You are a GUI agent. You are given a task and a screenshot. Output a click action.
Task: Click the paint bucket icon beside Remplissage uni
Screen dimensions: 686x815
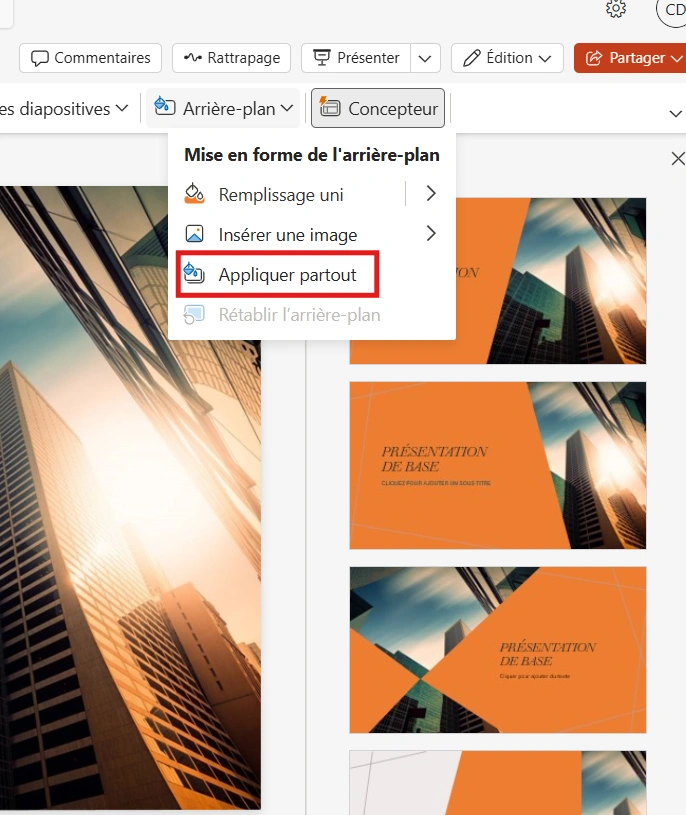pyautogui.click(x=195, y=194)
